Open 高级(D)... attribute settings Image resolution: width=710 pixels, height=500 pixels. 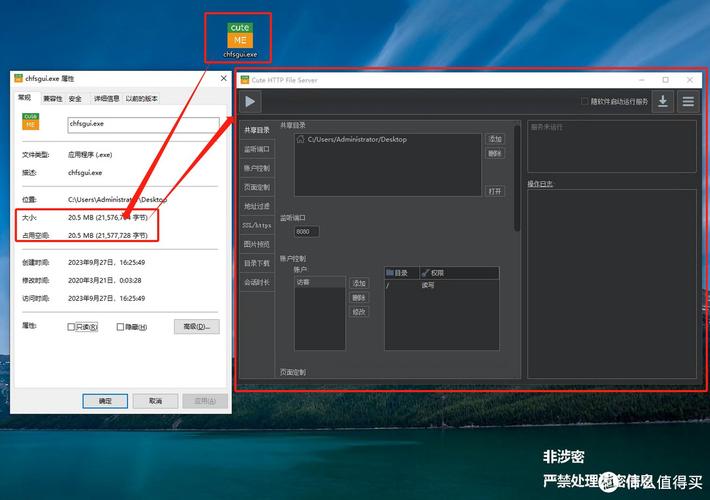[197, 327]
